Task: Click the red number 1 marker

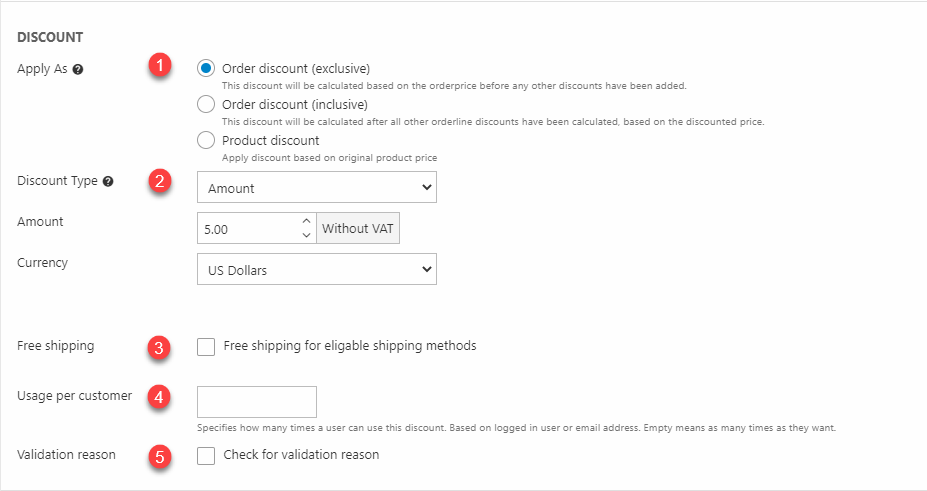Action: [x=159, y=67]
